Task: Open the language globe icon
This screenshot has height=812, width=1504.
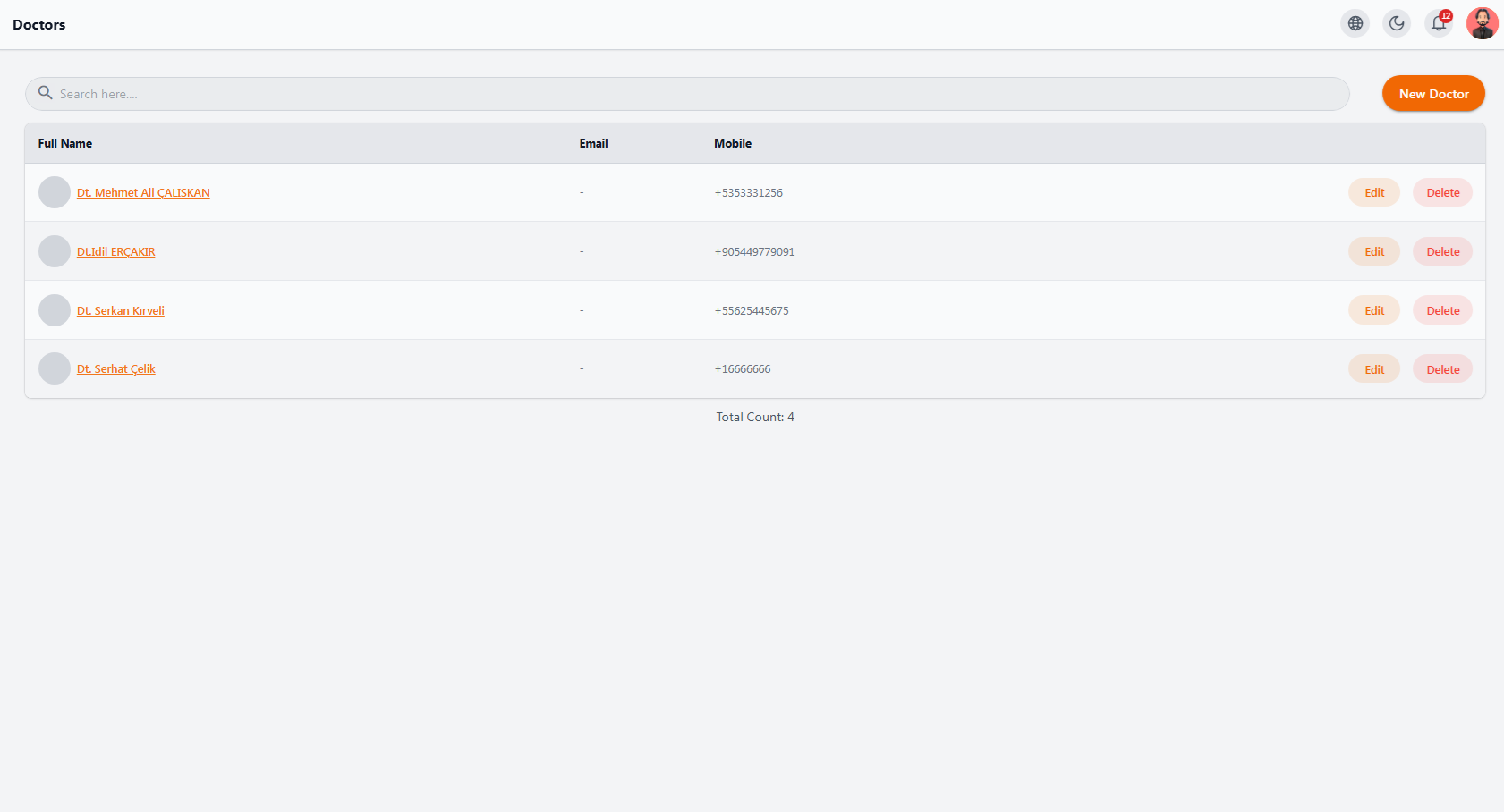Action: (1355, 23)
